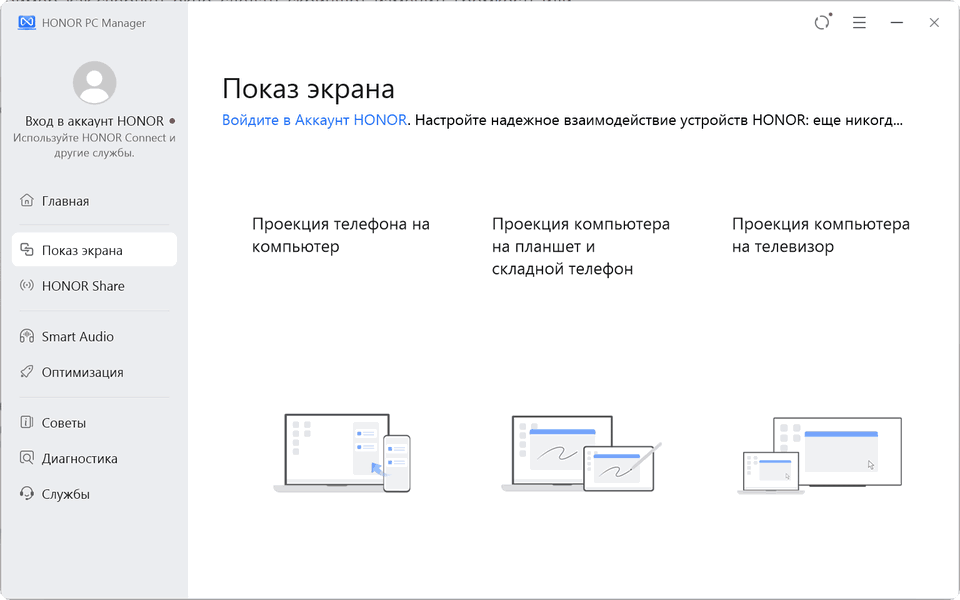Click Вход в аккаунт HONOR text

click(x=94, y=121)
